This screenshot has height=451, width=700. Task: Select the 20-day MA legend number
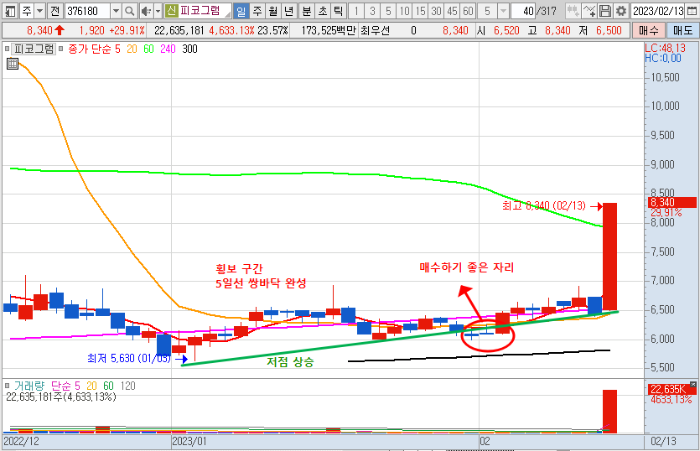click(132, 49)
